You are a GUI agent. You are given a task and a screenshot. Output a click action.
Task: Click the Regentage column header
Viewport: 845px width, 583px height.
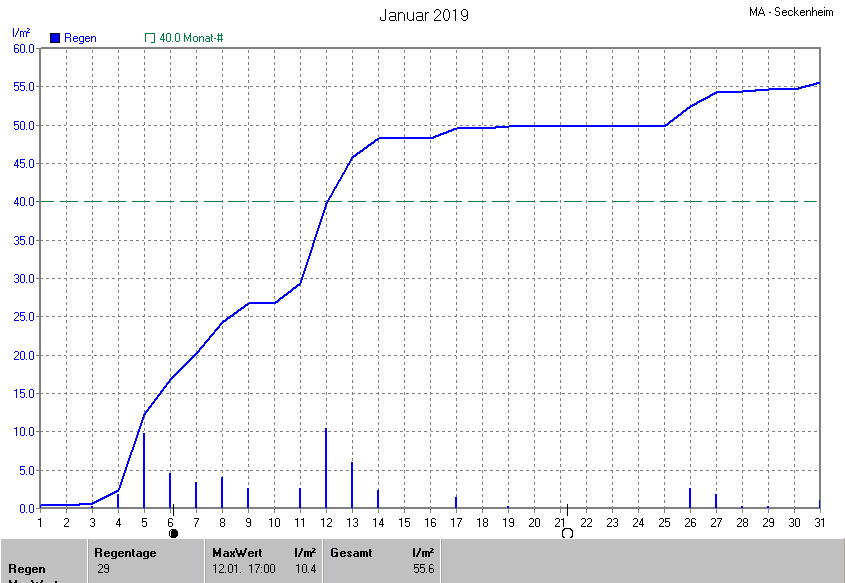point(127,552)
